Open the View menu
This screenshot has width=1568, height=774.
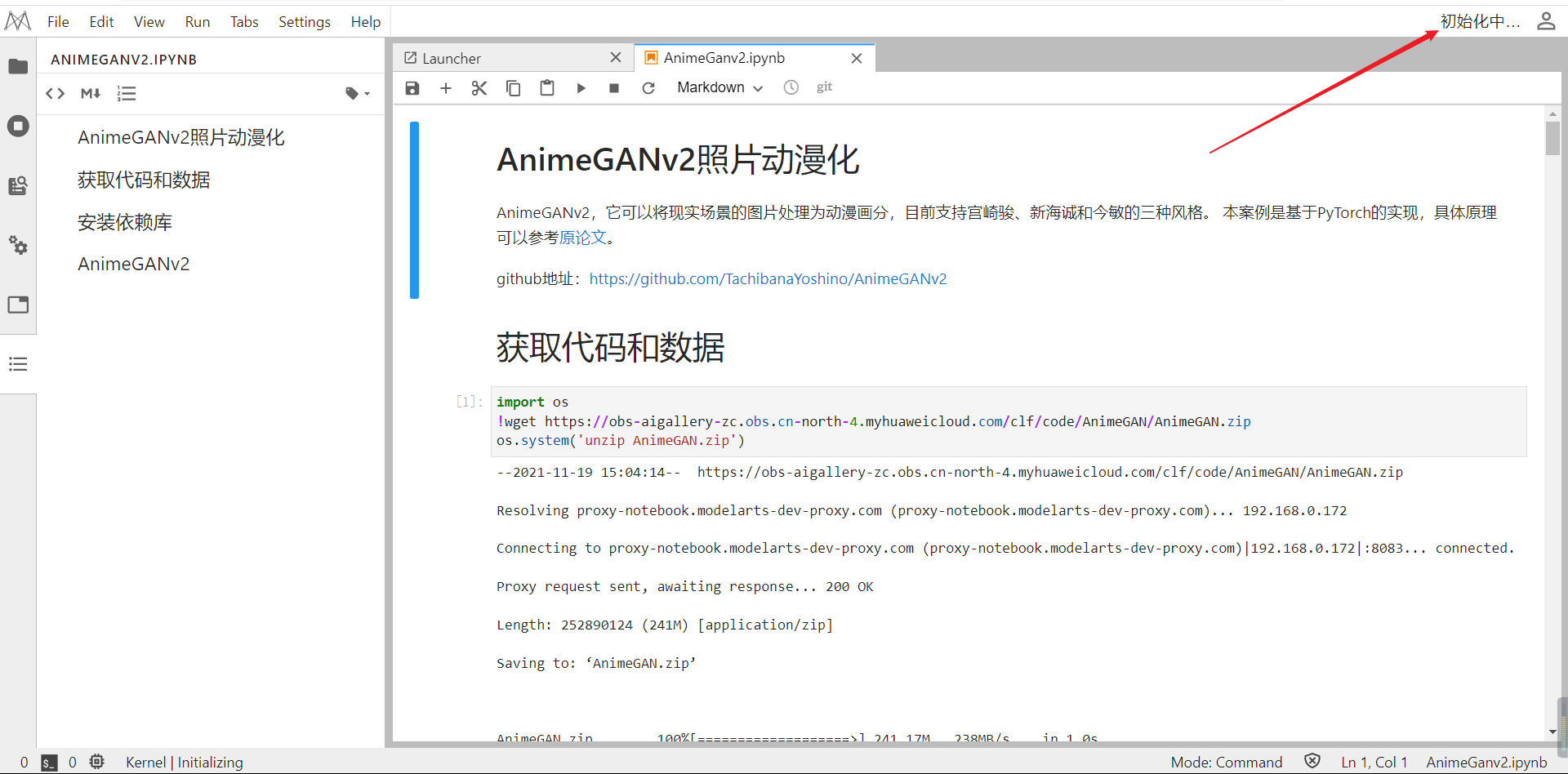click(149, 22)
